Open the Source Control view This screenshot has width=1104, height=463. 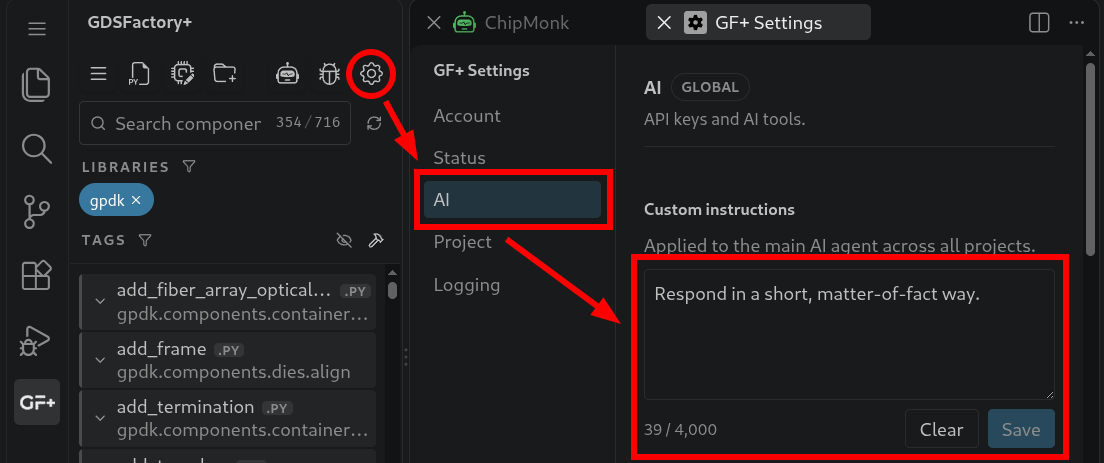37,212
